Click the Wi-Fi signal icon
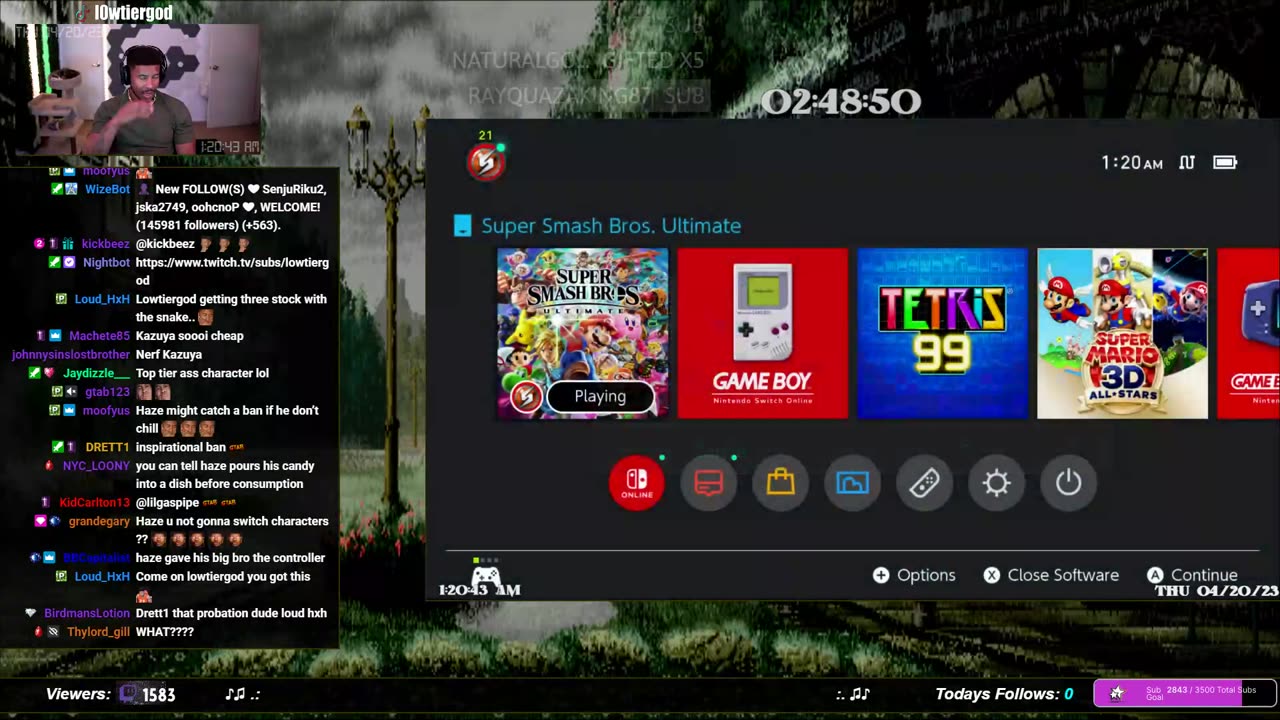Image resolution: width=1280 pixels, height=720 pixels. (1187, 162)
